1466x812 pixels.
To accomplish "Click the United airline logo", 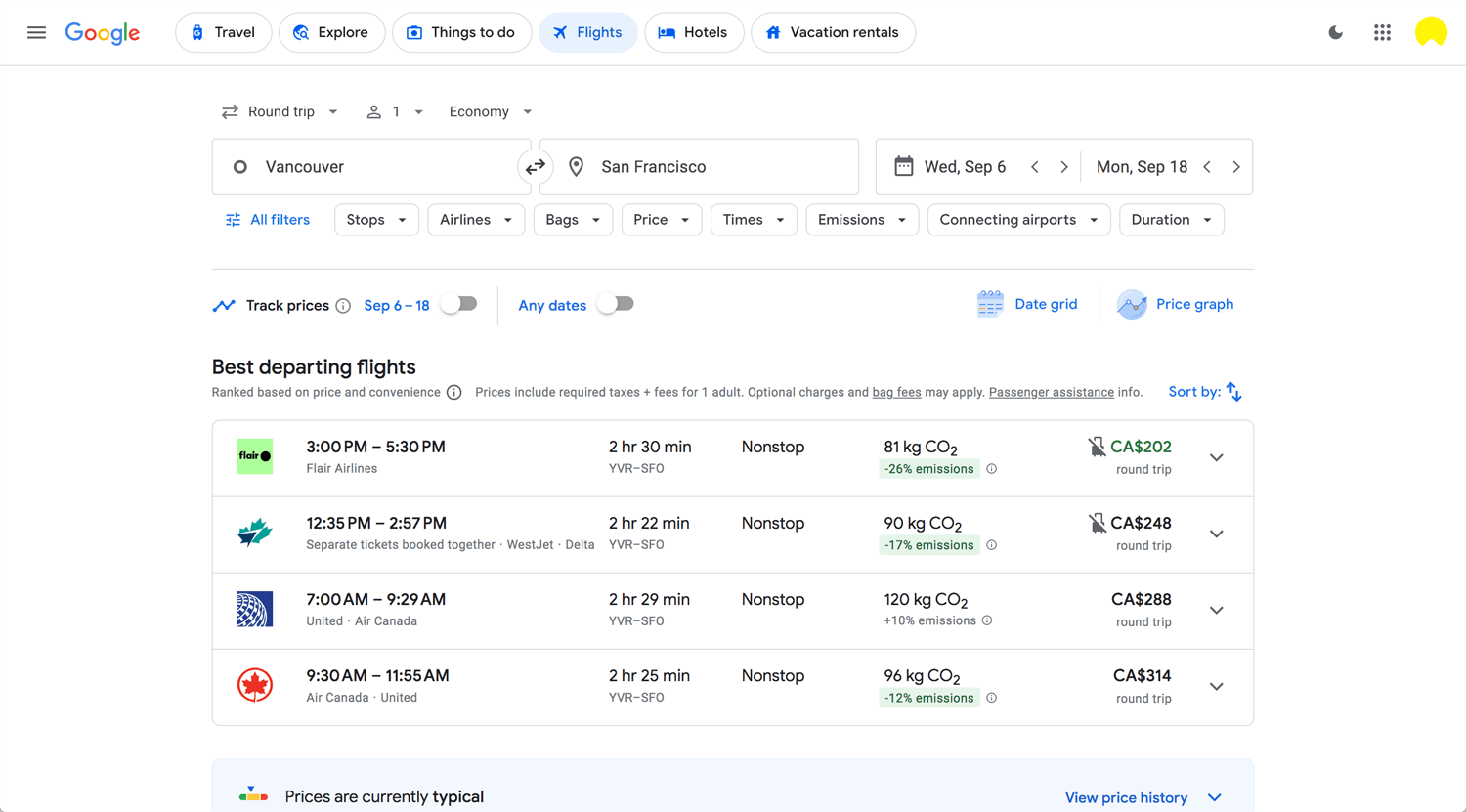I will [x=255, y=609].
